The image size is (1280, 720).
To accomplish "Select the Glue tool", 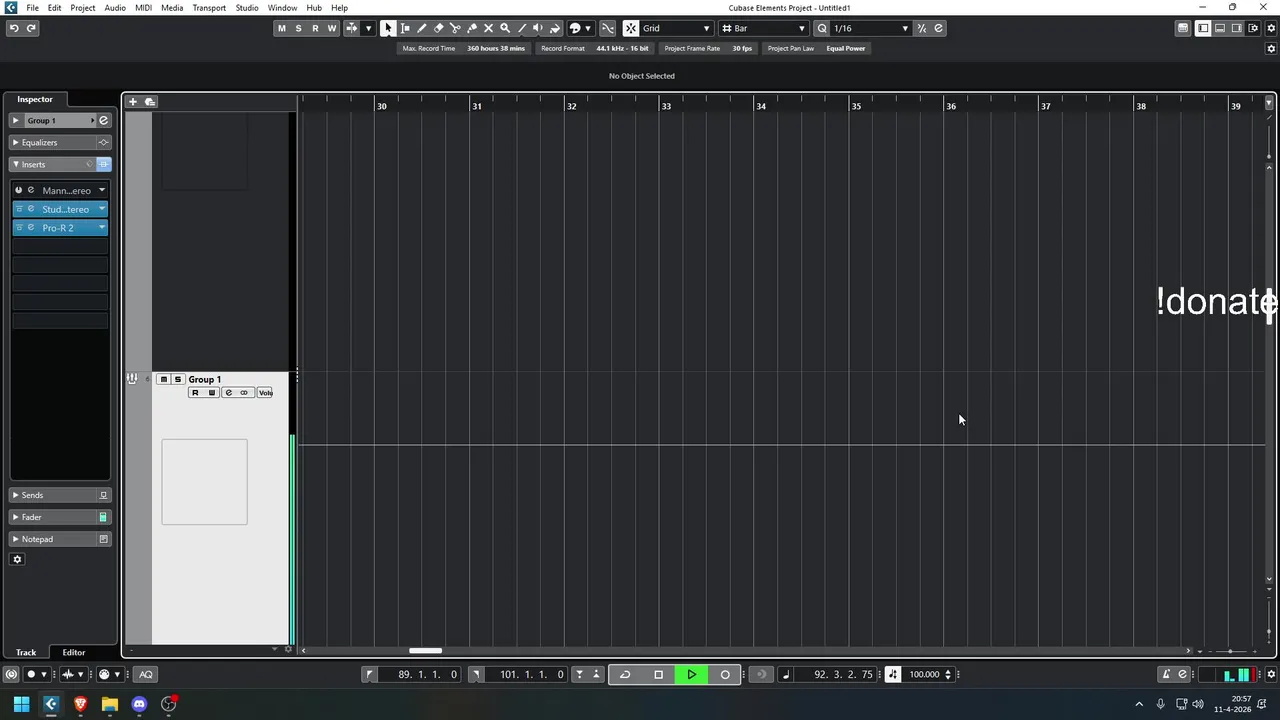I will 472,28.
